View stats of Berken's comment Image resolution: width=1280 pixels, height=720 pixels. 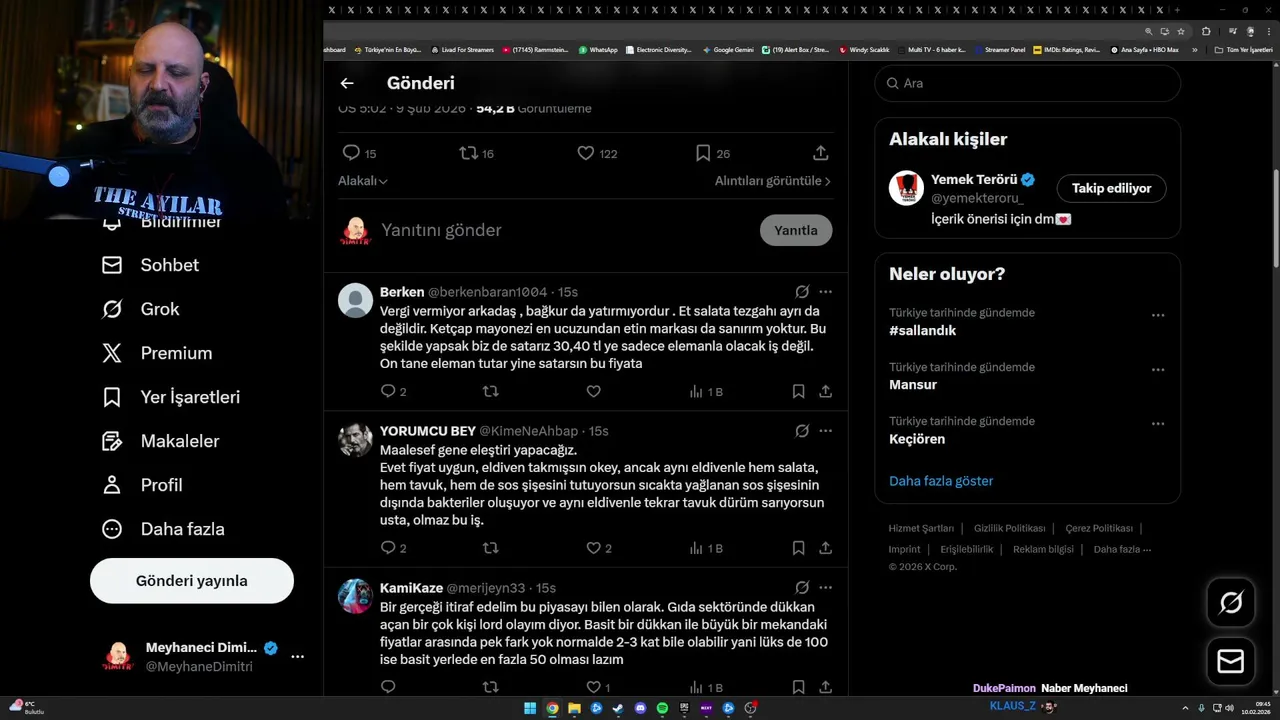705,391
